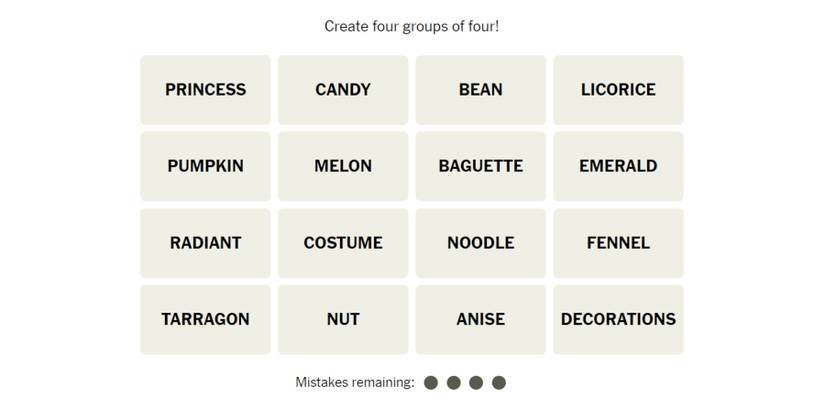Pick the CANDY word tile
Image resolution: width=825 pixels, height=413 pixels.
point(343,90)
